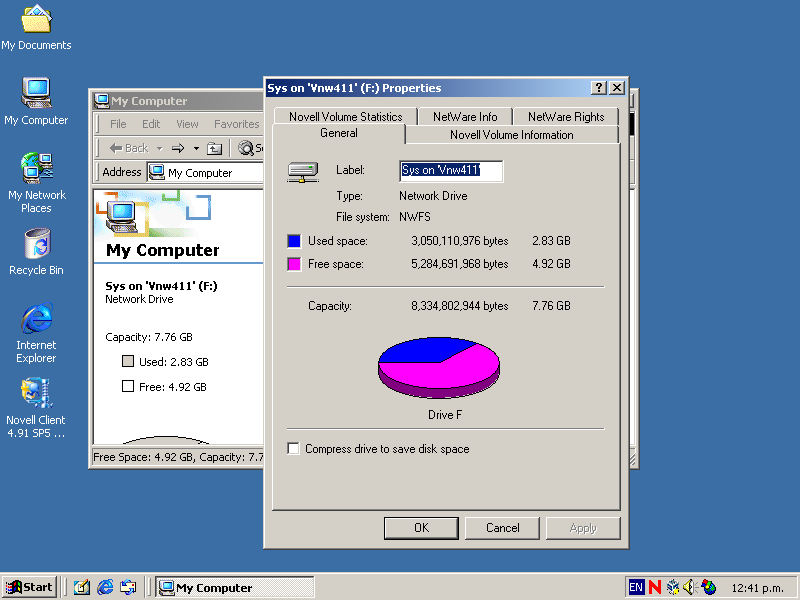The image size is (800, 600).
Task: Click the "NWFS" file system value
Action: 415,217
